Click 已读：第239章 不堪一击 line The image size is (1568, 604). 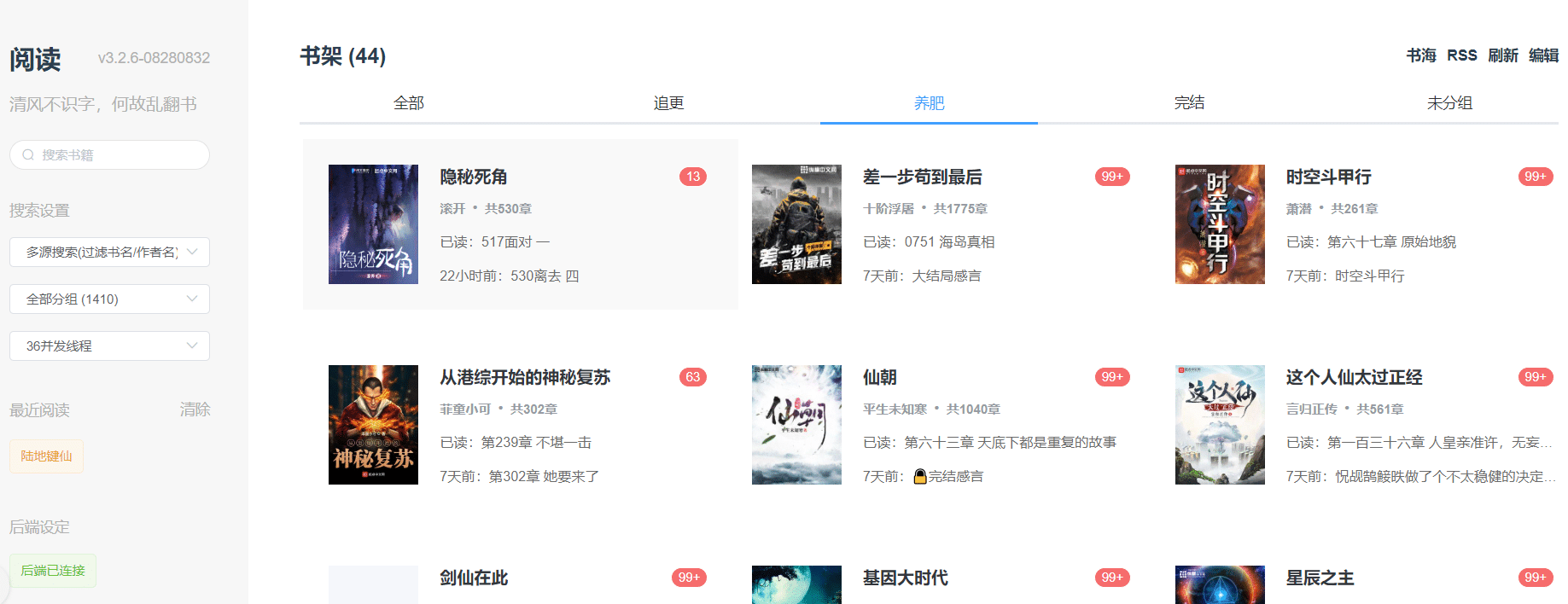click(516, 443)
